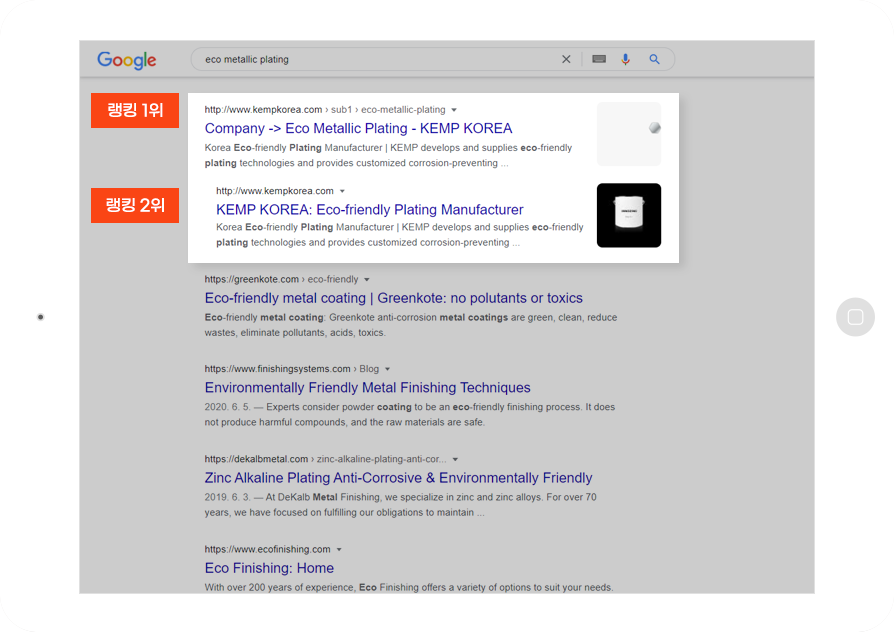Expand dropdown arrow beside www.kempkorea.com second result
894x632 pixels.
click(x=342, y=191)
